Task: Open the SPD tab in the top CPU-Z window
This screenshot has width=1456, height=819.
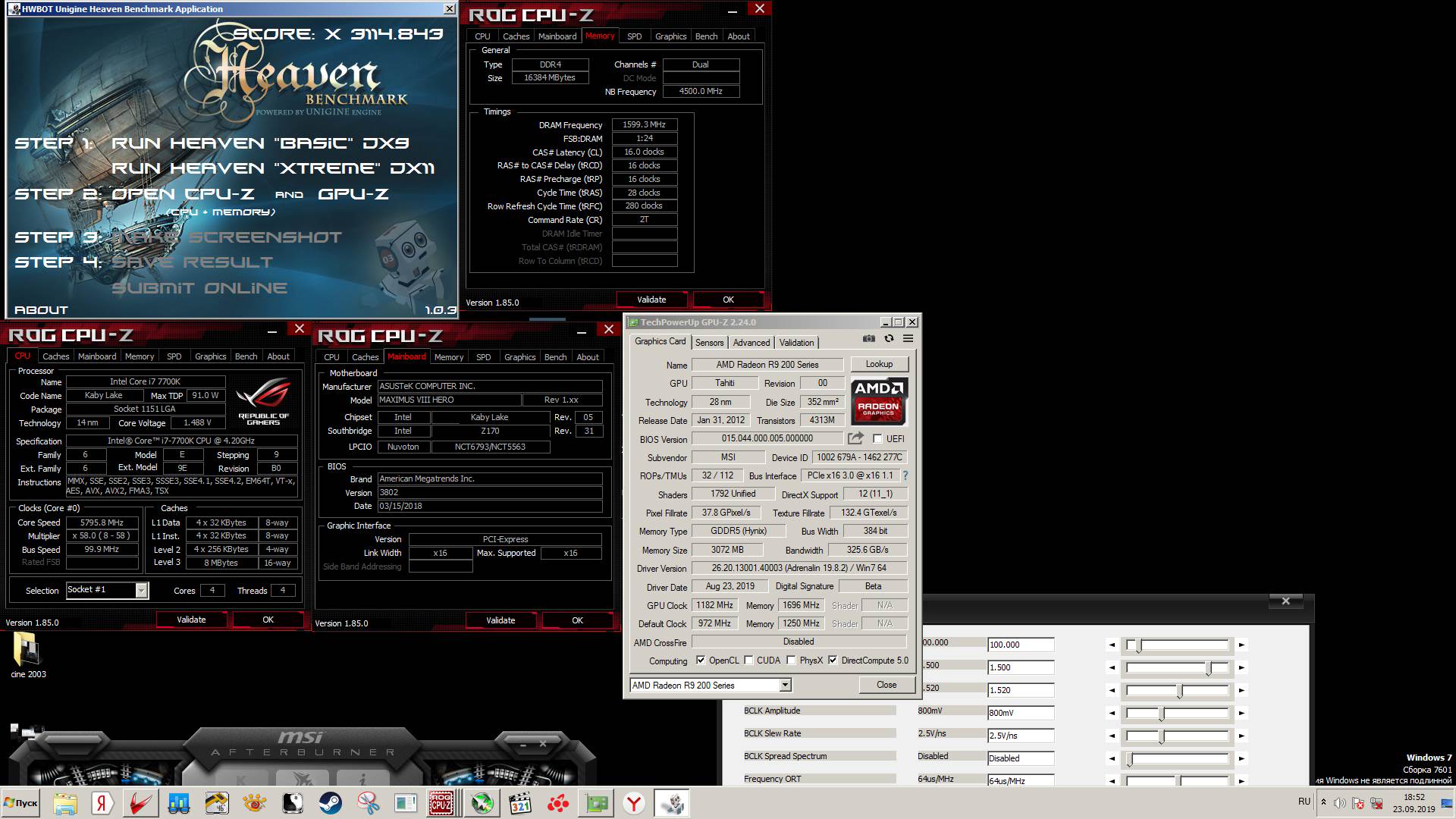Action: click(635, 36)
